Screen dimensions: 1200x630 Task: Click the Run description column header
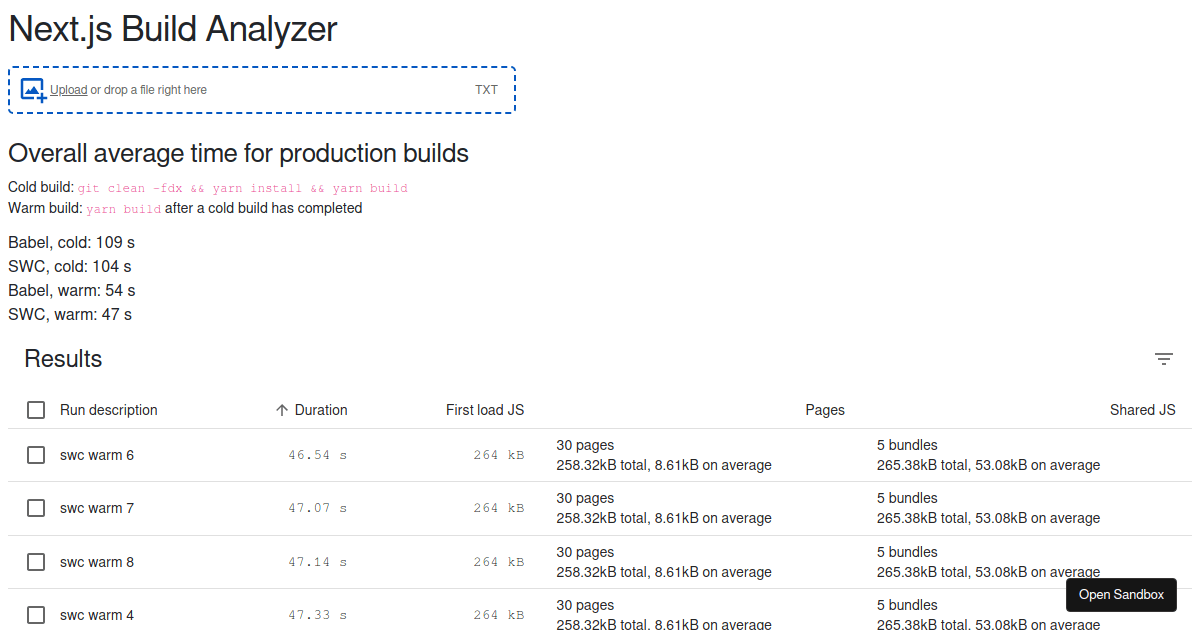tap(108, 410)
